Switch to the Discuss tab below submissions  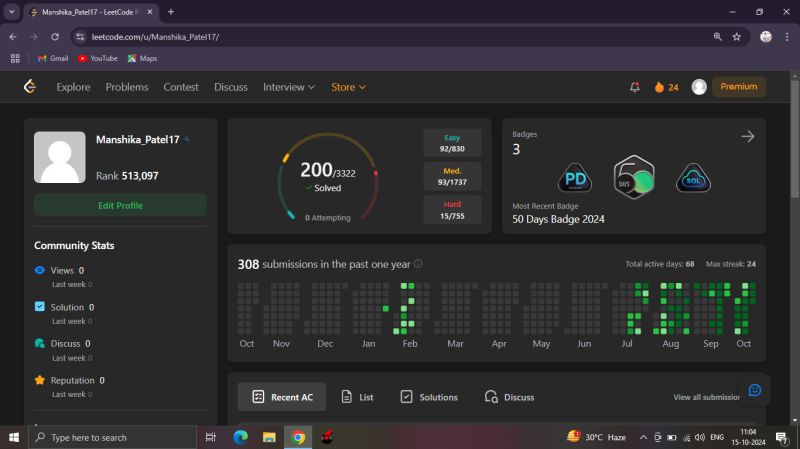pos(509,397)
